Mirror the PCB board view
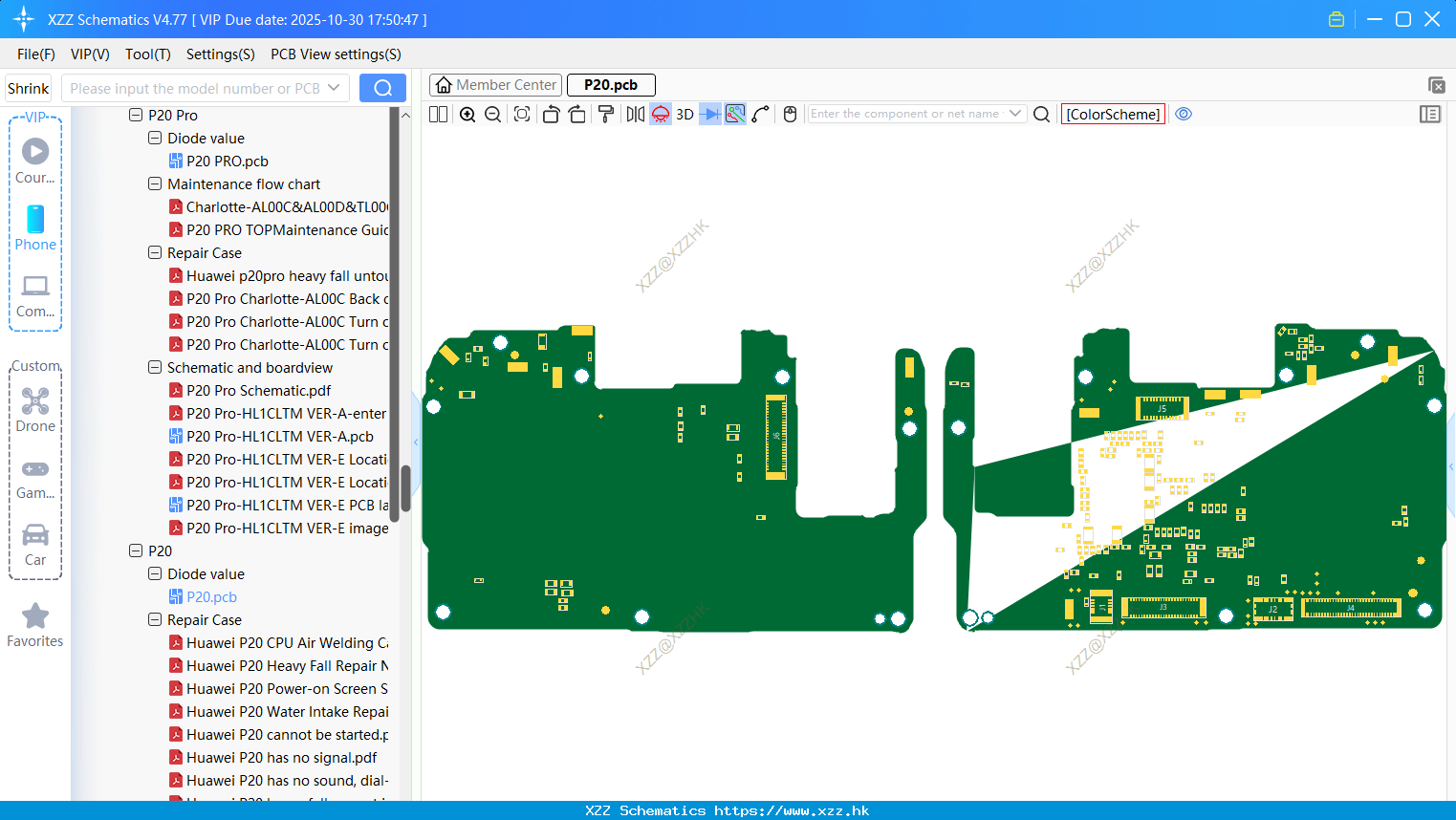 tap(635, 114)
